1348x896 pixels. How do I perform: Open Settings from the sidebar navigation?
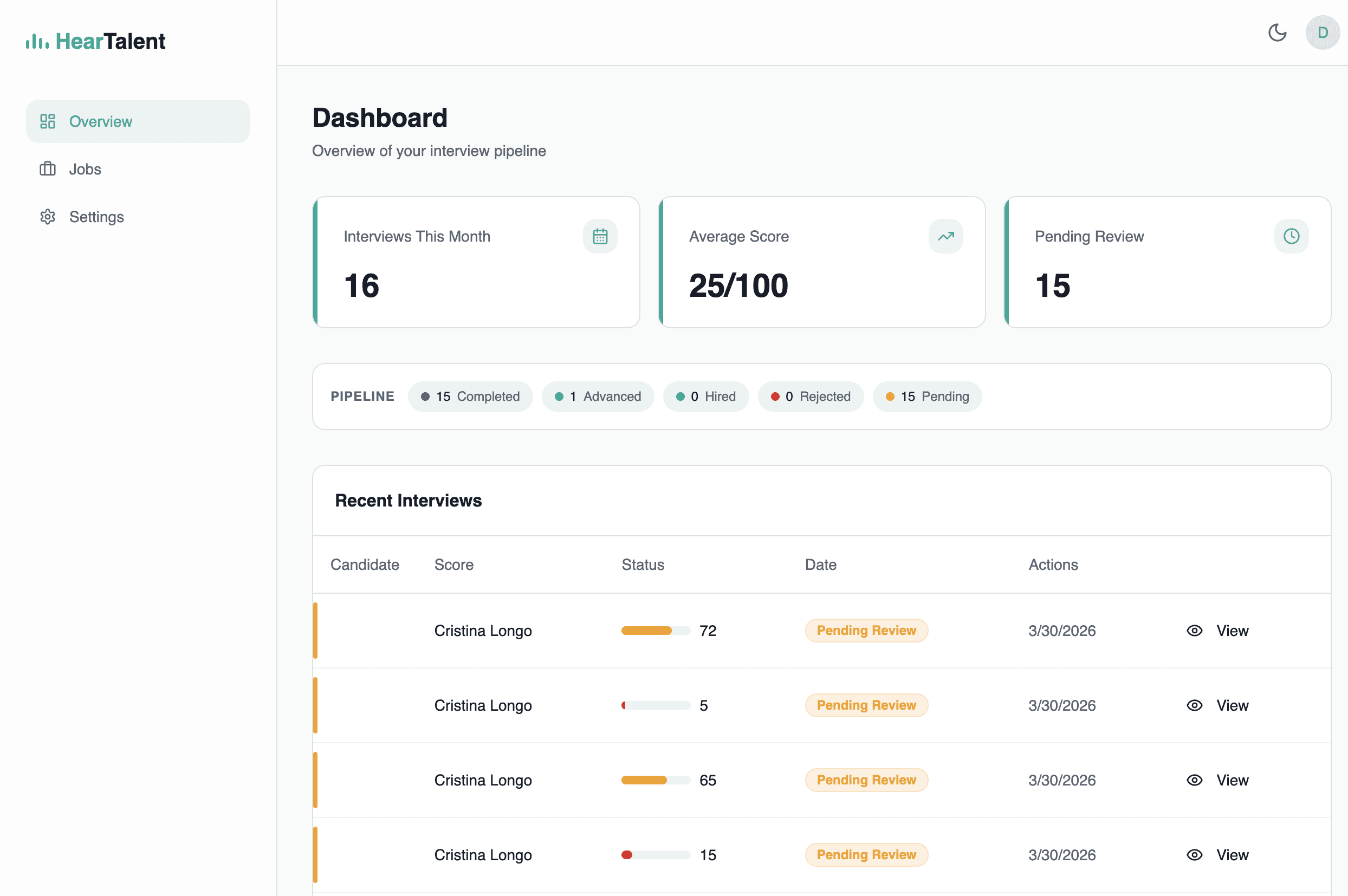pos(96,217)
